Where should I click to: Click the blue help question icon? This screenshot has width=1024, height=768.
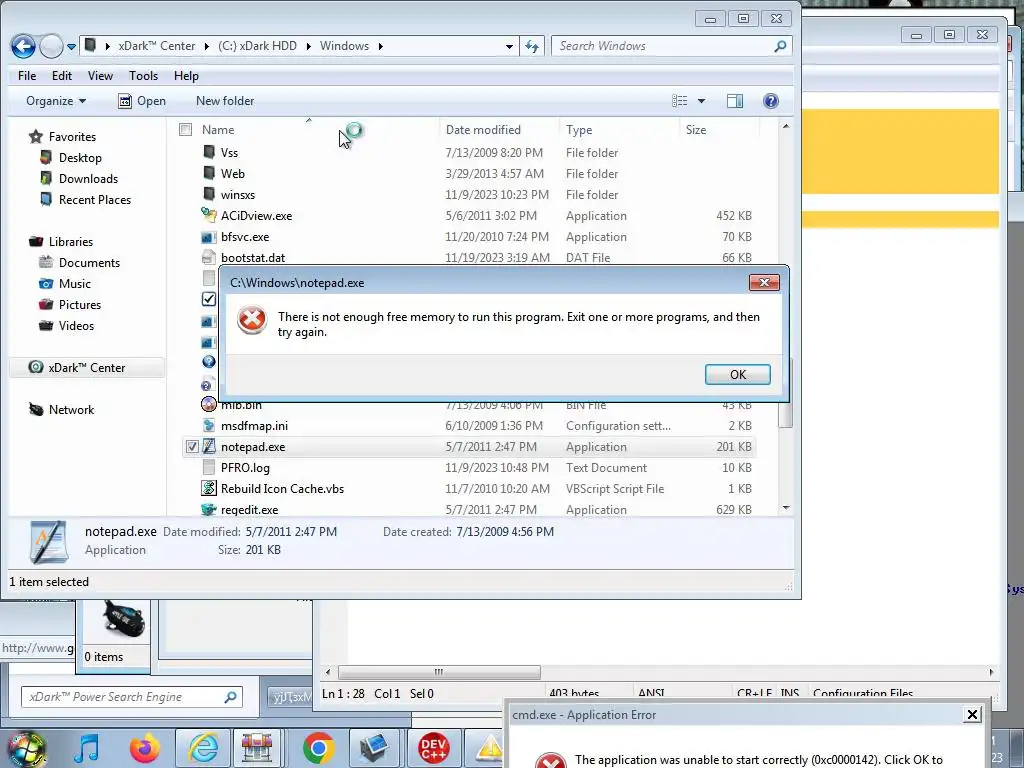pyautogui.click(x=771, y=101)
